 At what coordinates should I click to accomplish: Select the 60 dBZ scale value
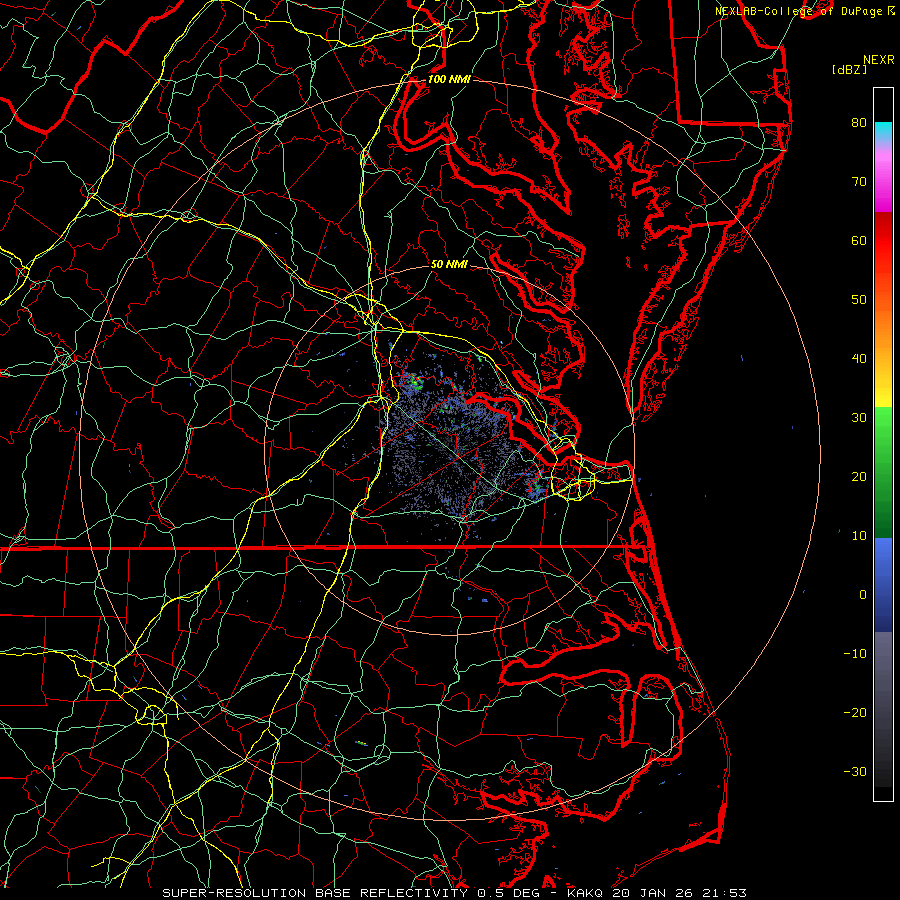(858, 241)
